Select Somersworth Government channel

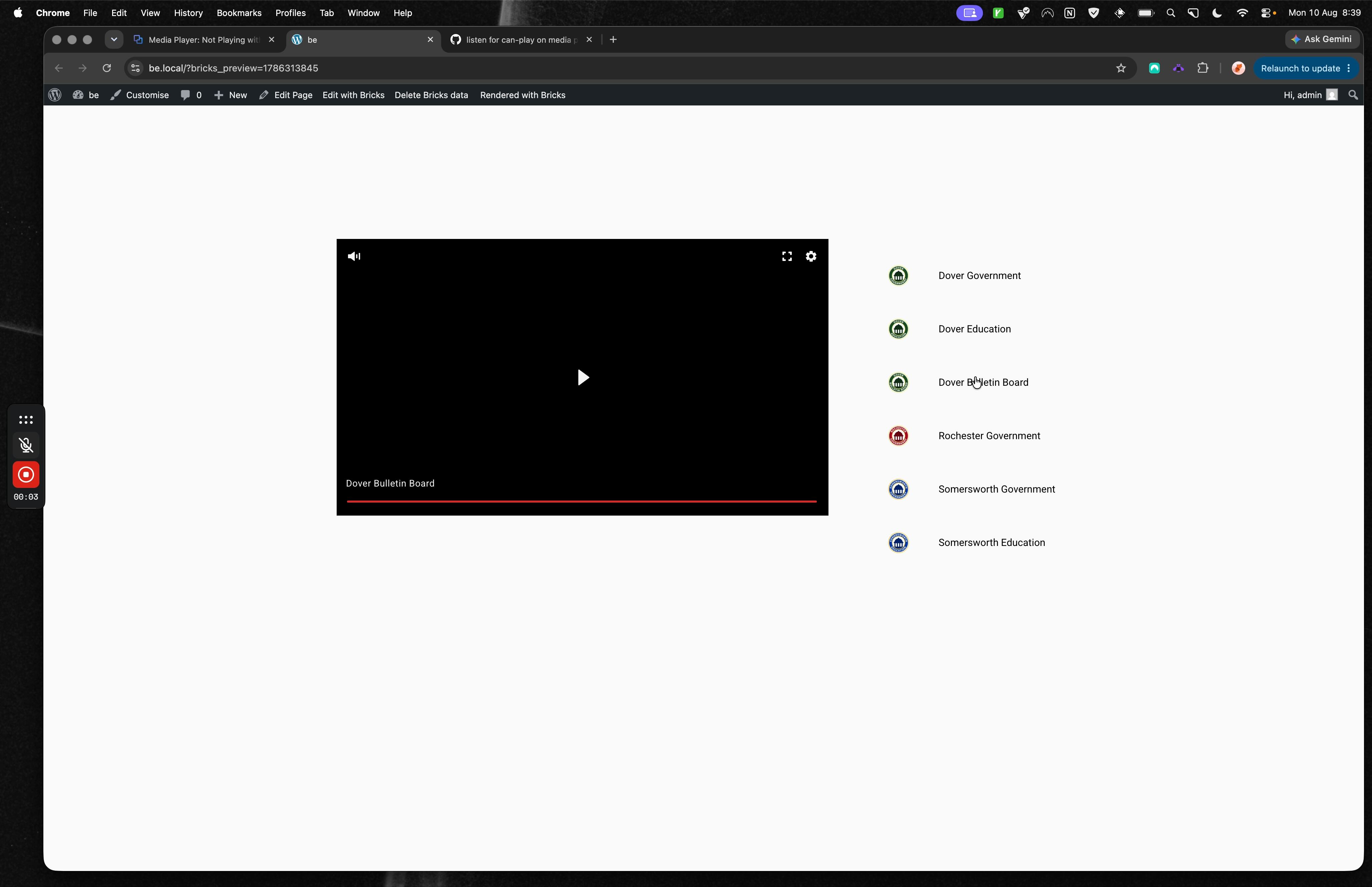(x=997, y=489)
